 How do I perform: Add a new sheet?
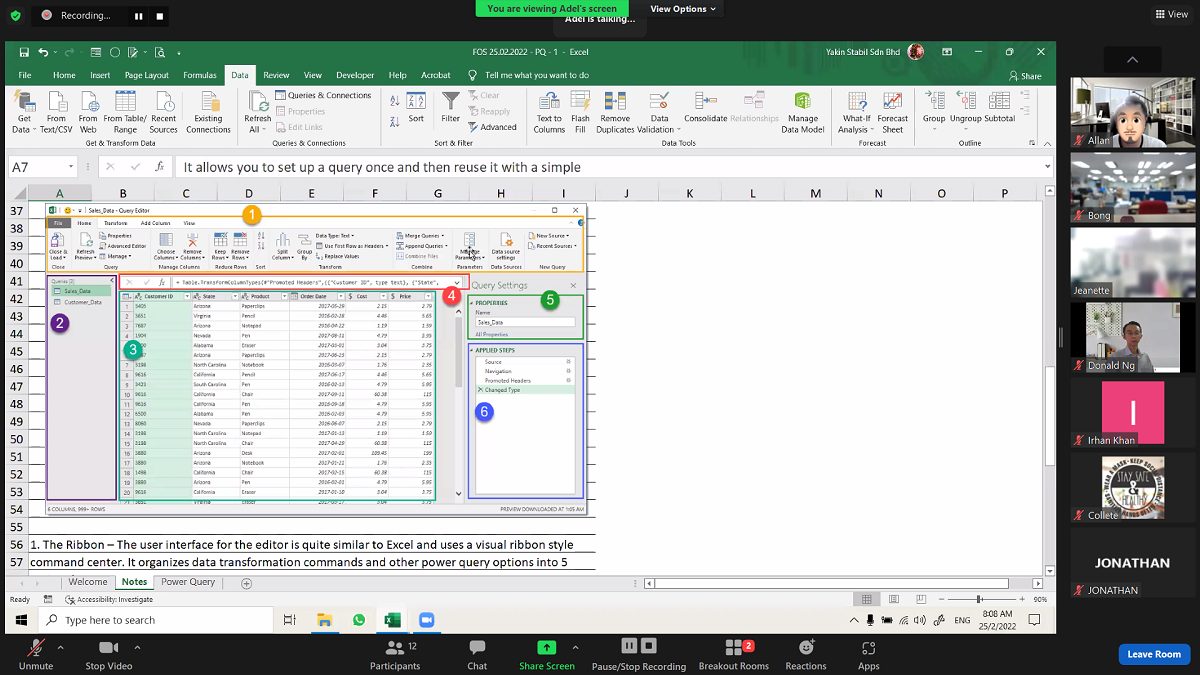(x=247, y=583)
